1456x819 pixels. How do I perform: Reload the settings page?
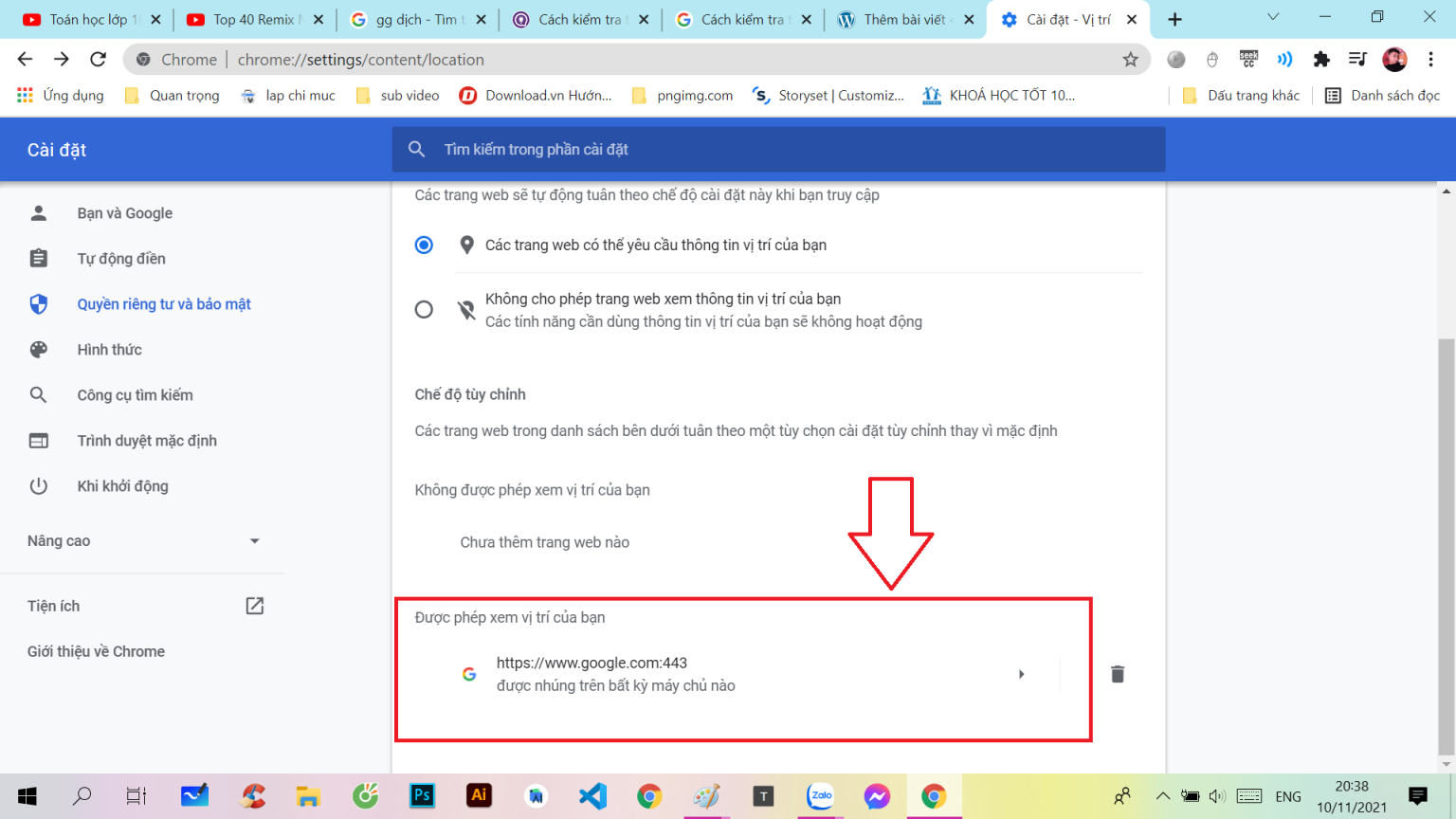tap(98, 60)
